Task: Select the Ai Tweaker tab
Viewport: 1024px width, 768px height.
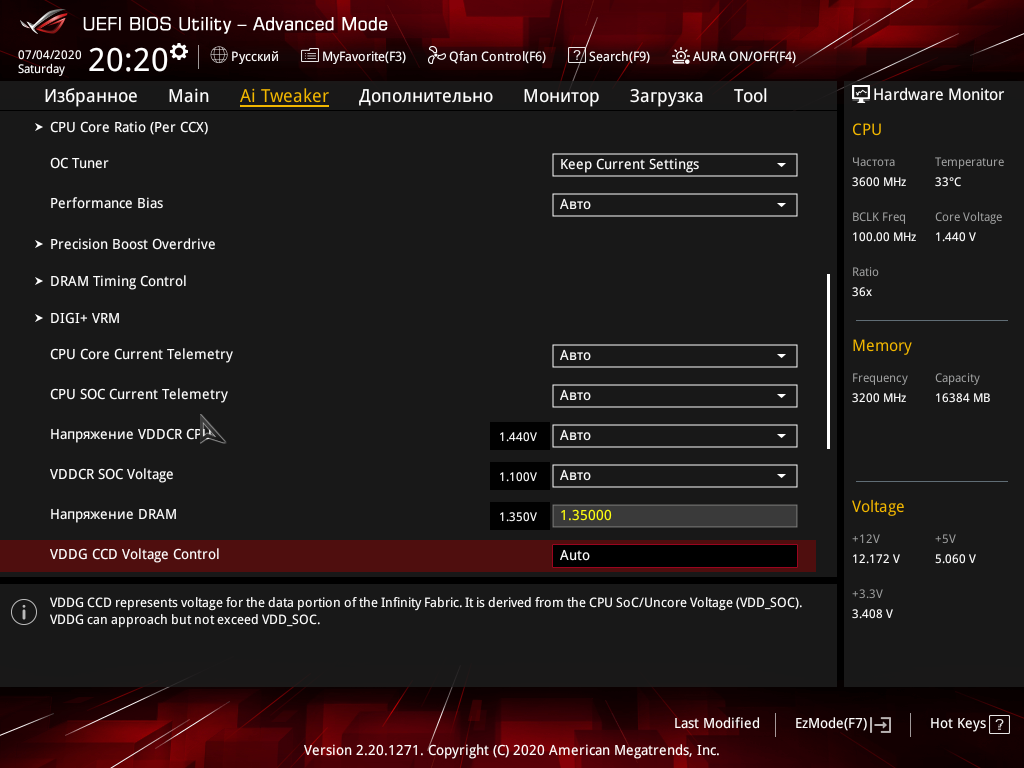Action: coord(284,96)
